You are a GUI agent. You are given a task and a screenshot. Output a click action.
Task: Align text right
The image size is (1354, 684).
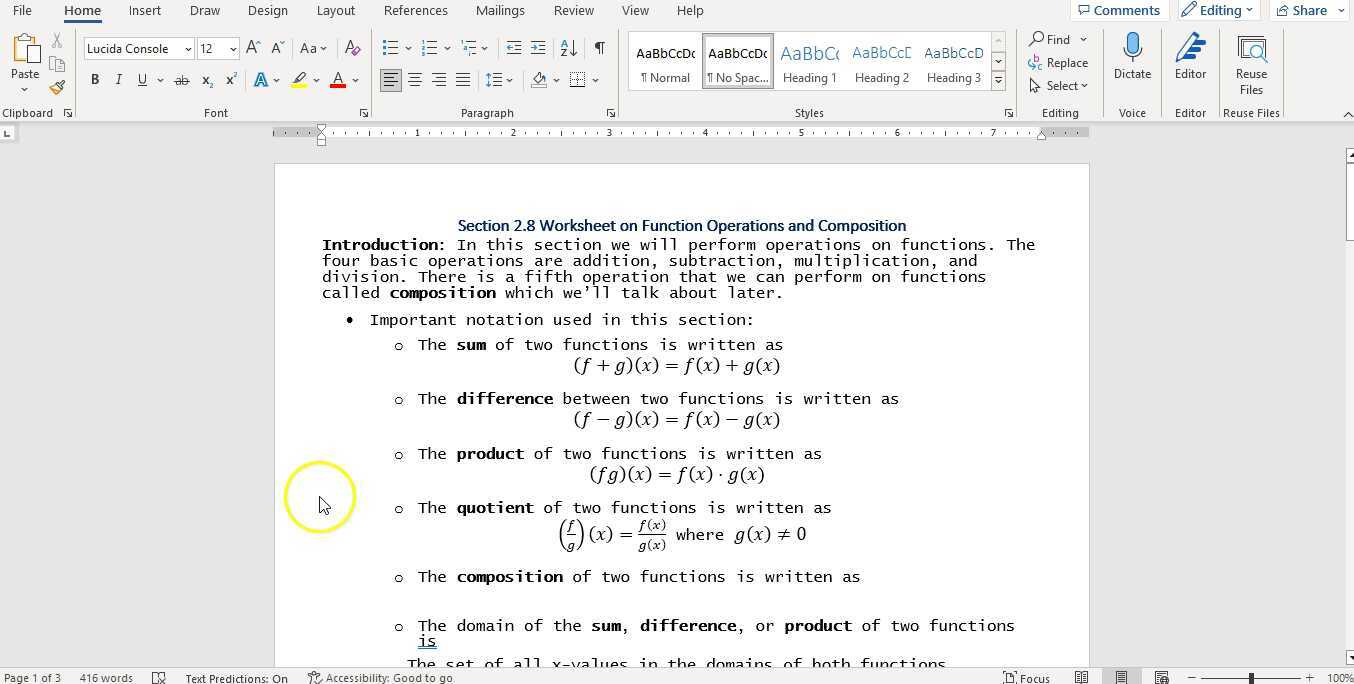click(439, 80)
